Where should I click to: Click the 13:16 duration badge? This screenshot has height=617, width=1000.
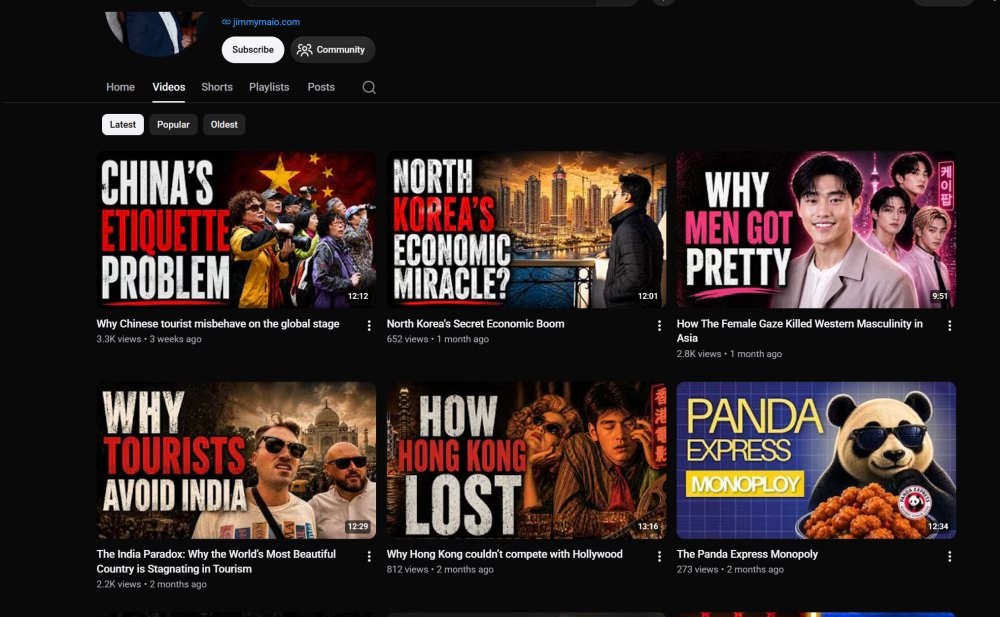648,526
